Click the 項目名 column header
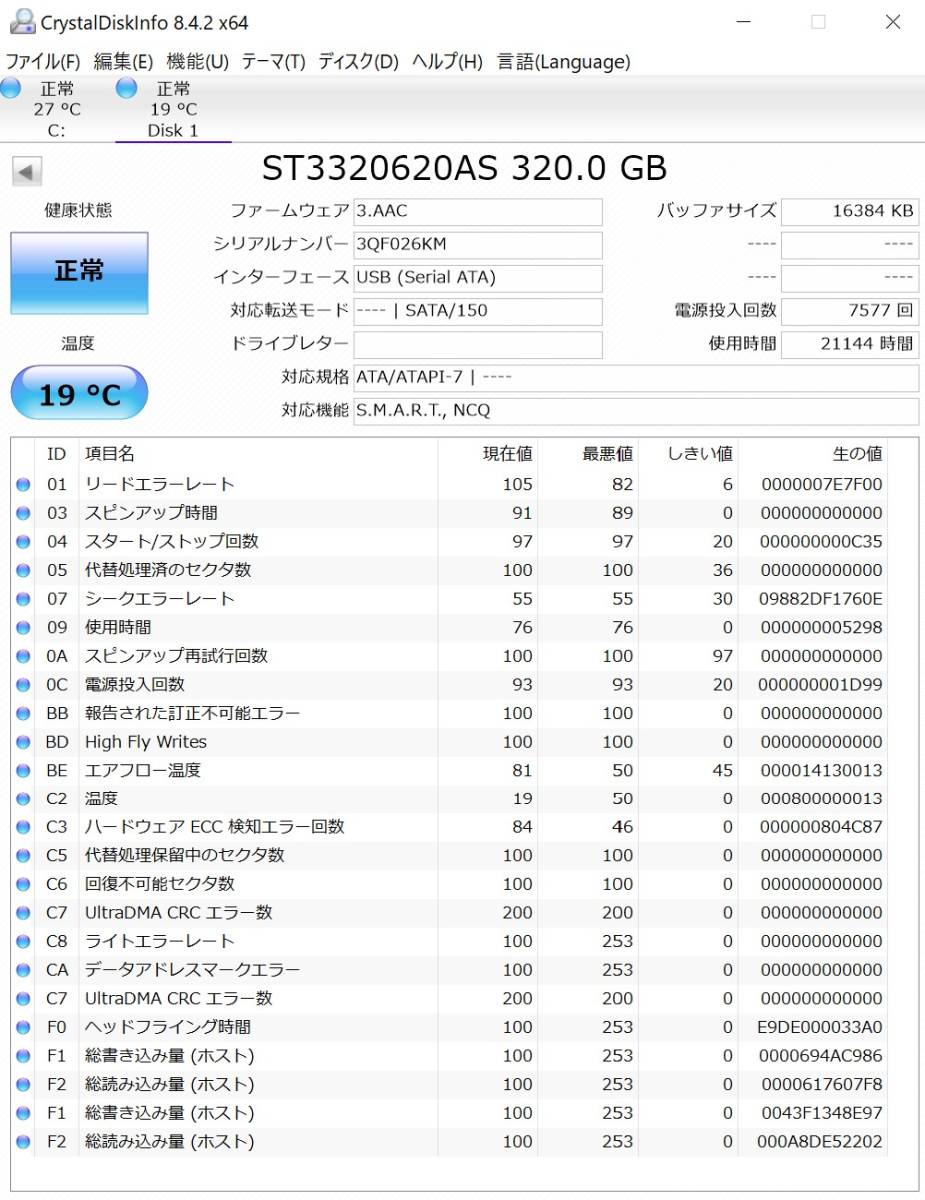This screenshot has height=1200, width=925. coord(110,454)
